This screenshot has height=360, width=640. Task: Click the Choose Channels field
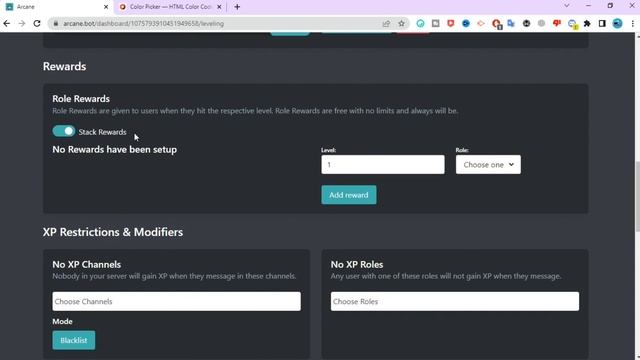click(x=176, y=301)
